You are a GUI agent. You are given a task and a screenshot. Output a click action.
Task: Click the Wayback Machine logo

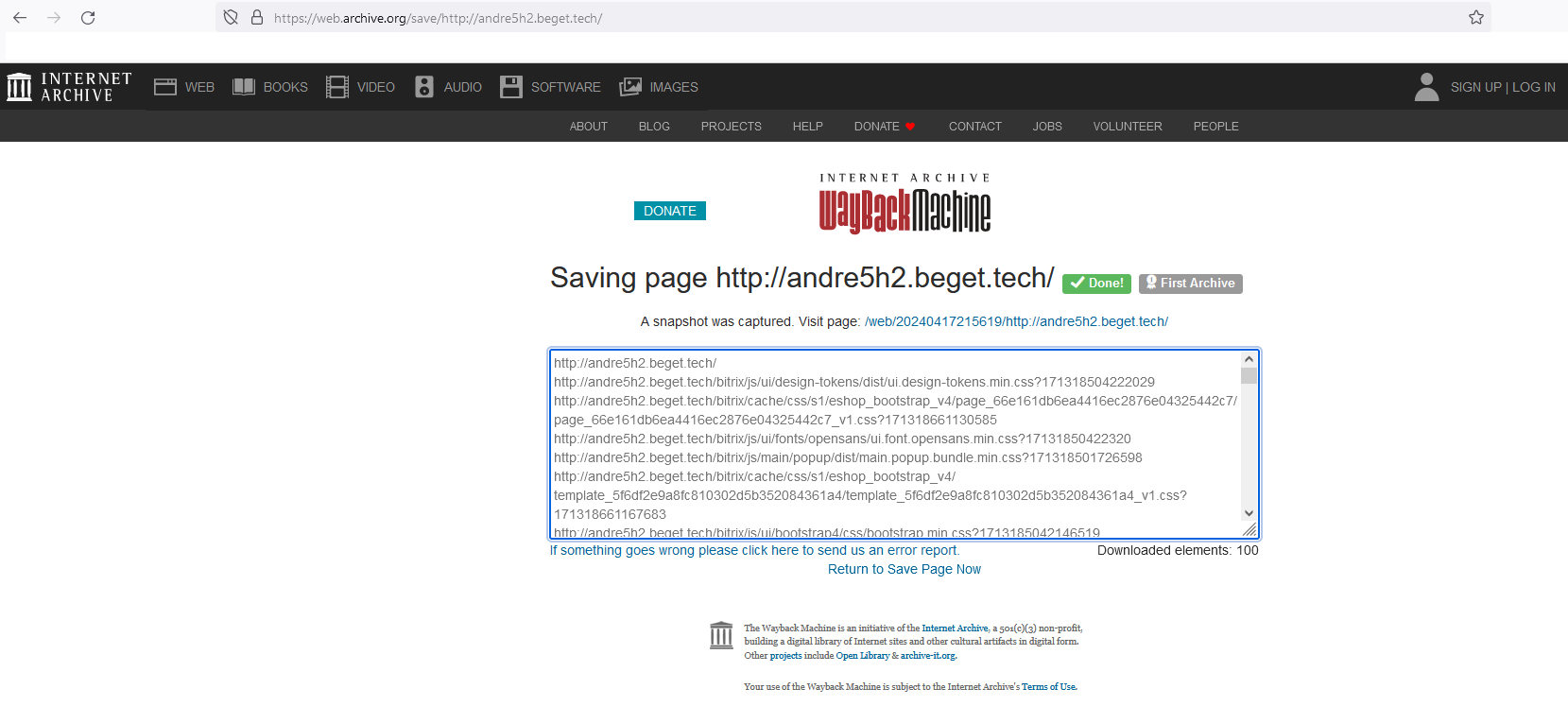tap(905, 204)
